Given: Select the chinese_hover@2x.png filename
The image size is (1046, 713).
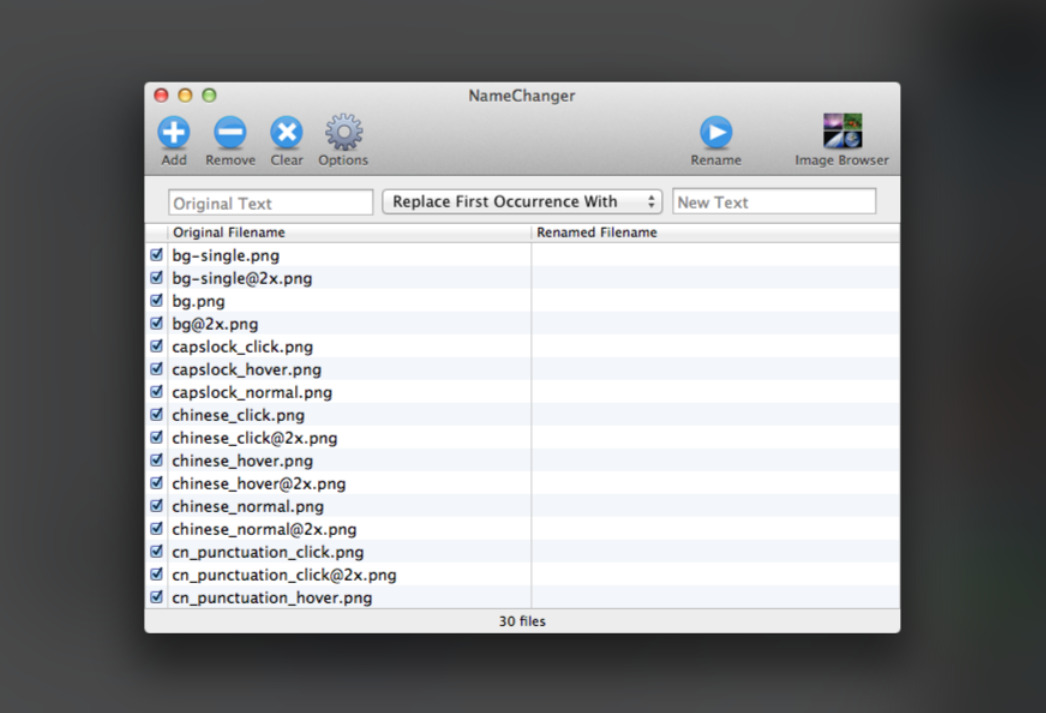Looking at the screenshot, I should (259, 484).
